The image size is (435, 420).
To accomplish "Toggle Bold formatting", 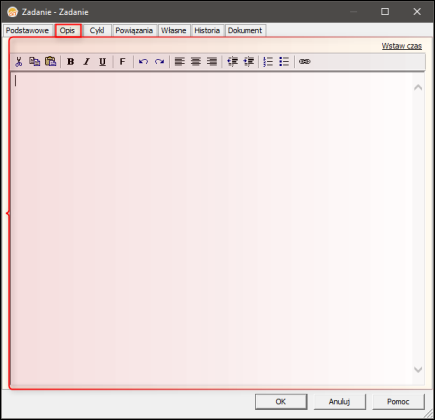I will (x=70, y=62).
